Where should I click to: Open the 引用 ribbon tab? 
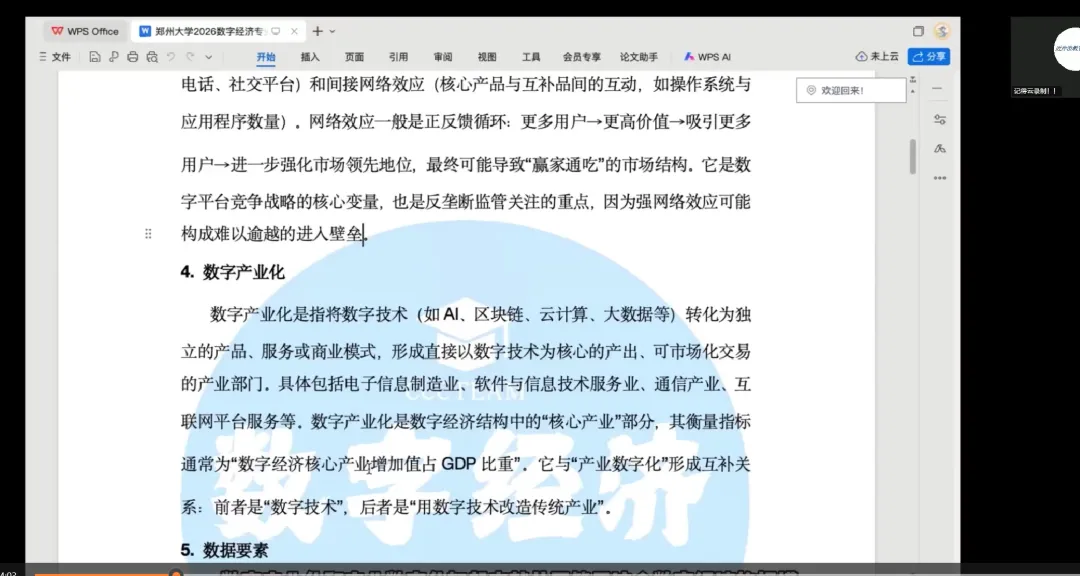pyautogui.click(x=398, y=57)
